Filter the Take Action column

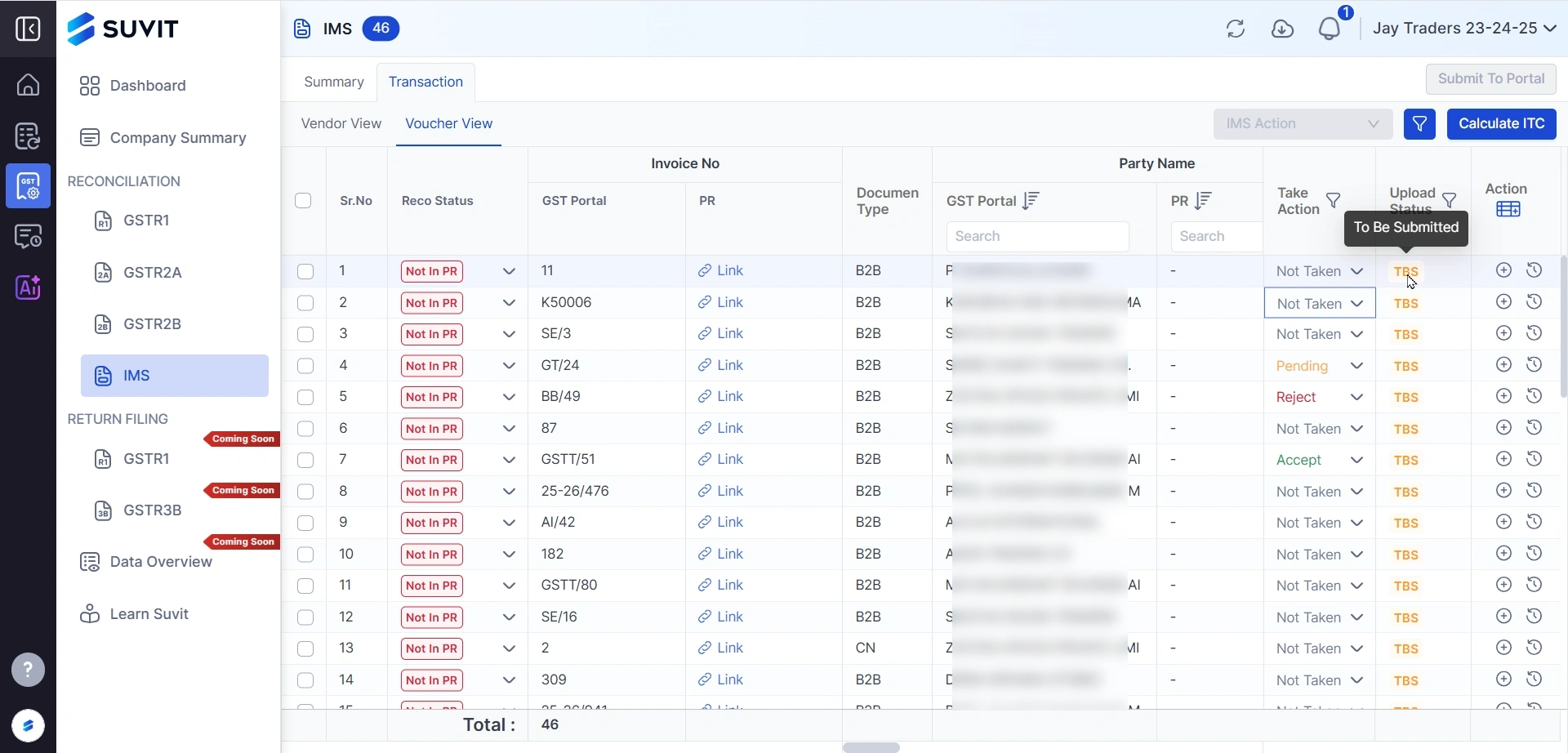(1334, 200)
